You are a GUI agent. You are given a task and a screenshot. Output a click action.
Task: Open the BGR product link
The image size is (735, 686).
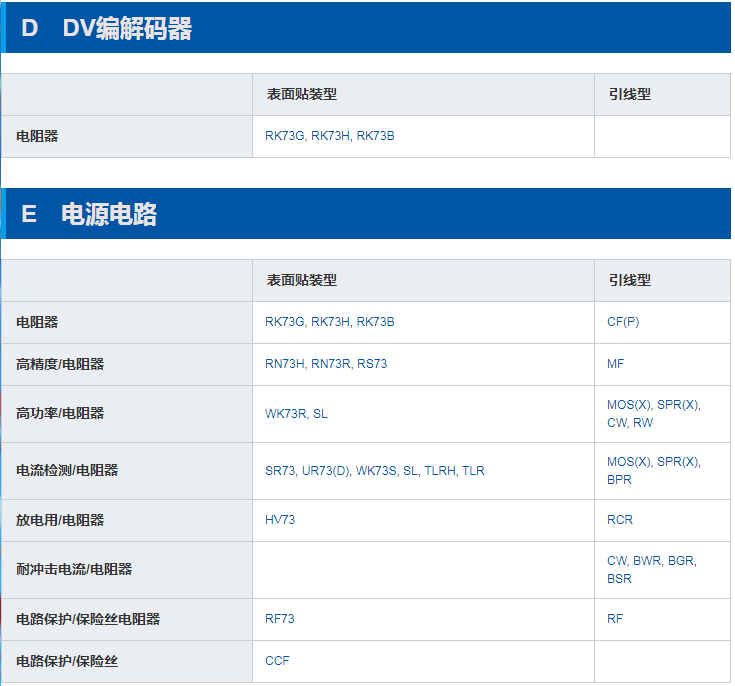pos(682,561)
